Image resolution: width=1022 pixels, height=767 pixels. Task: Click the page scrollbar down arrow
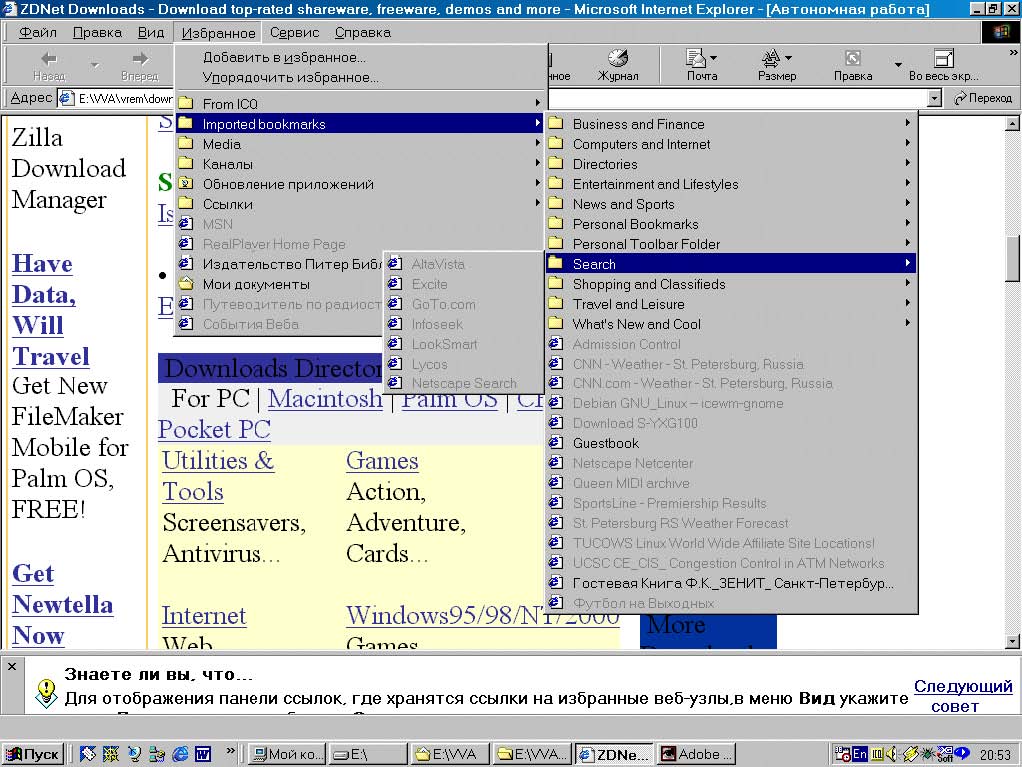coord(1012,641)
